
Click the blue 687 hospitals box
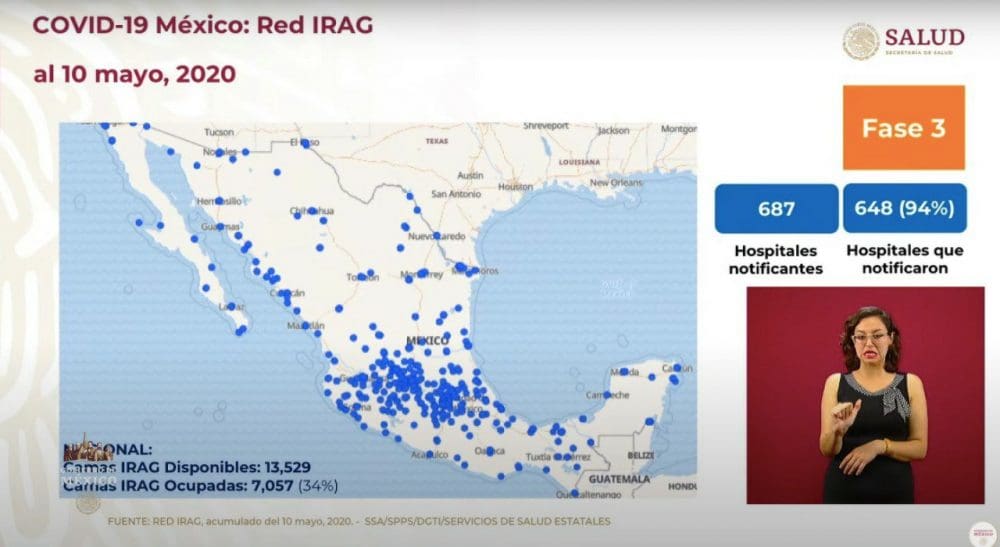tap(776, 208)
